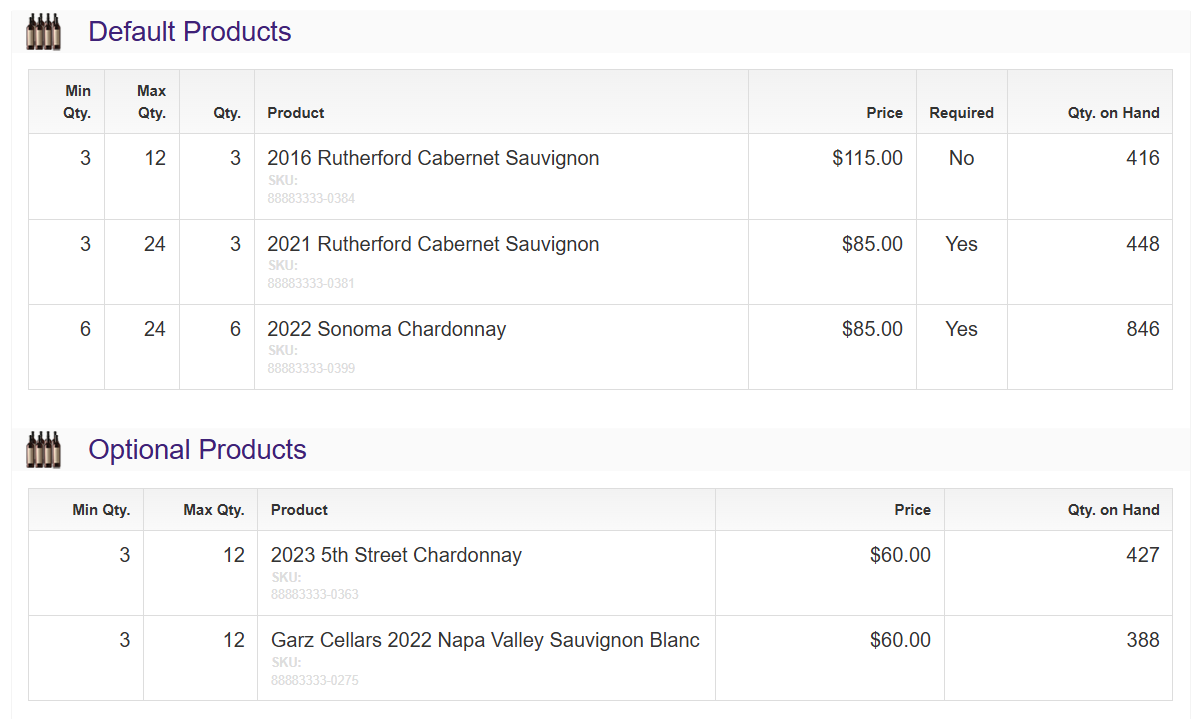Click the Required column header
Image resolution: width=1202 pixels, height=719 pixels.
pos(961,113)
